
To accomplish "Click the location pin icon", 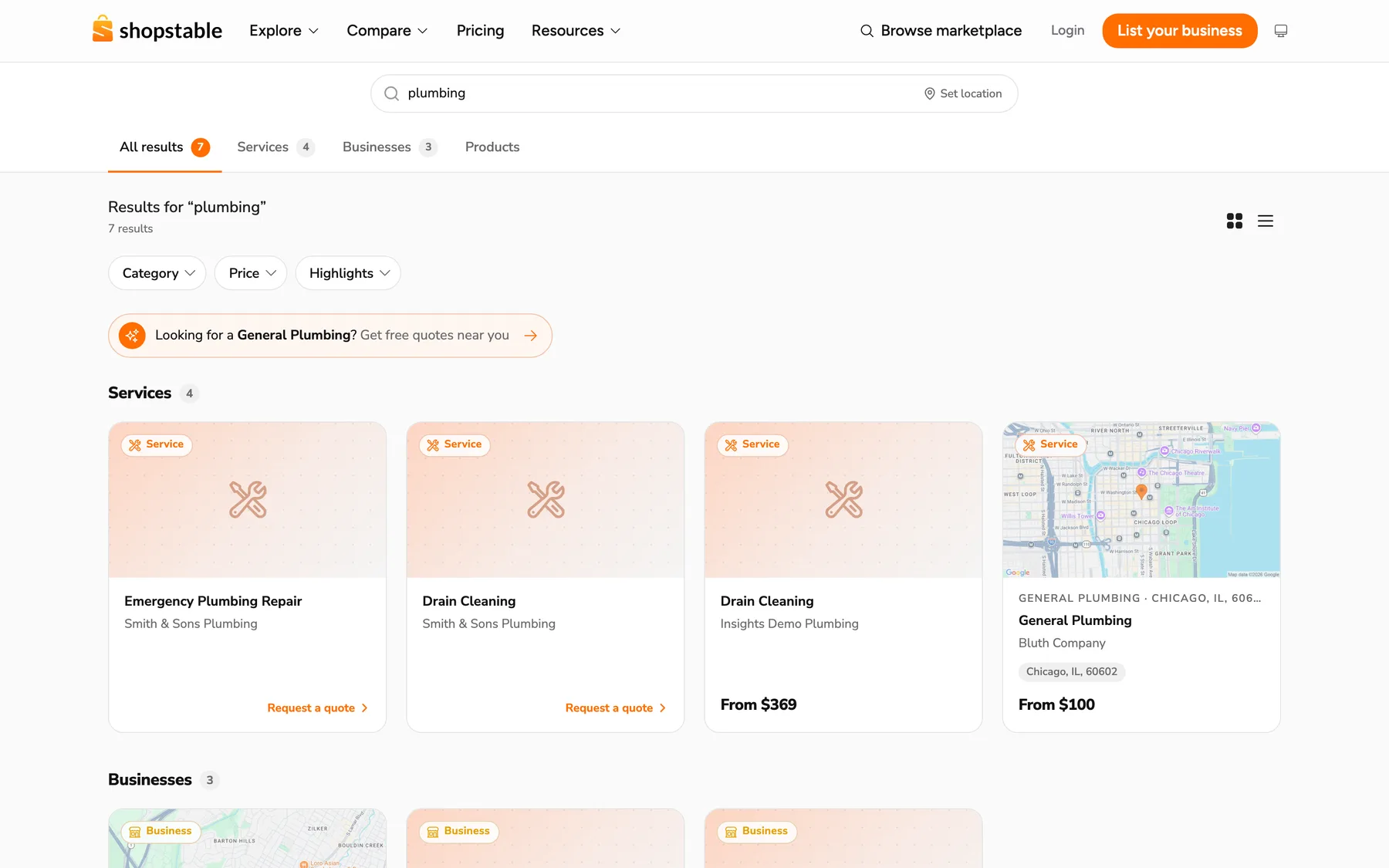I will [x=929, y=93].
